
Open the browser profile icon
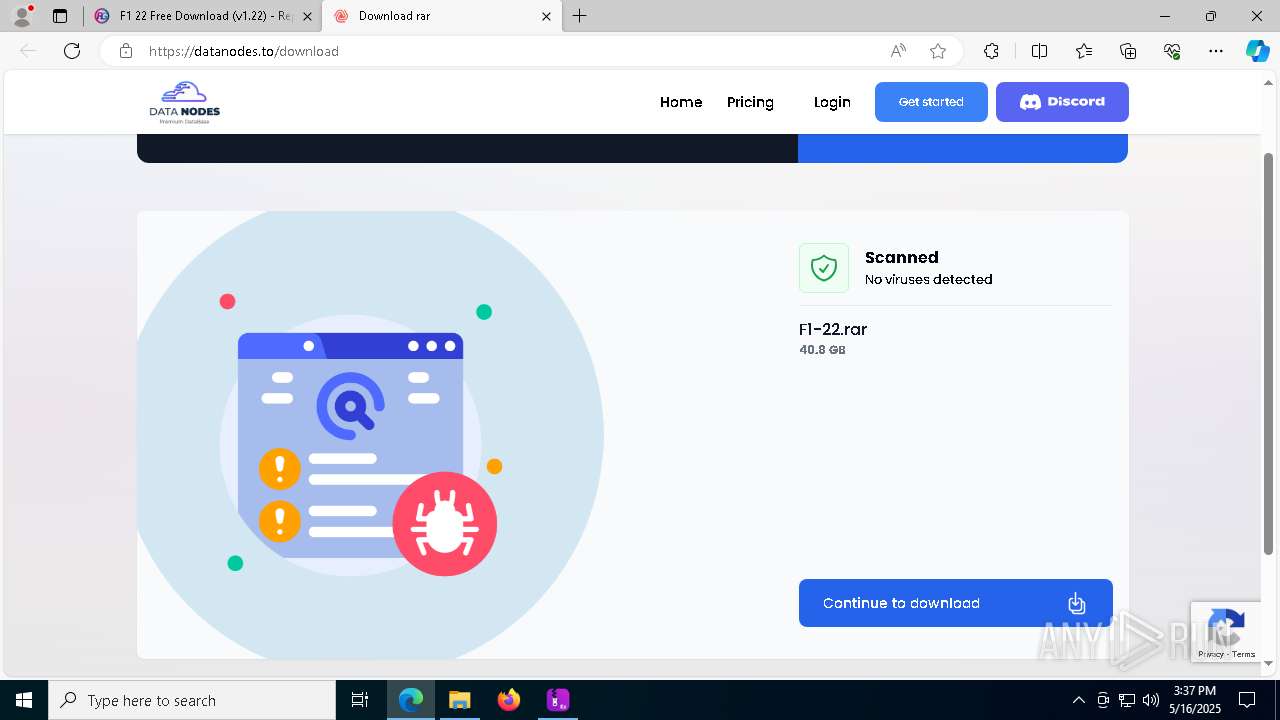point(22,16)
